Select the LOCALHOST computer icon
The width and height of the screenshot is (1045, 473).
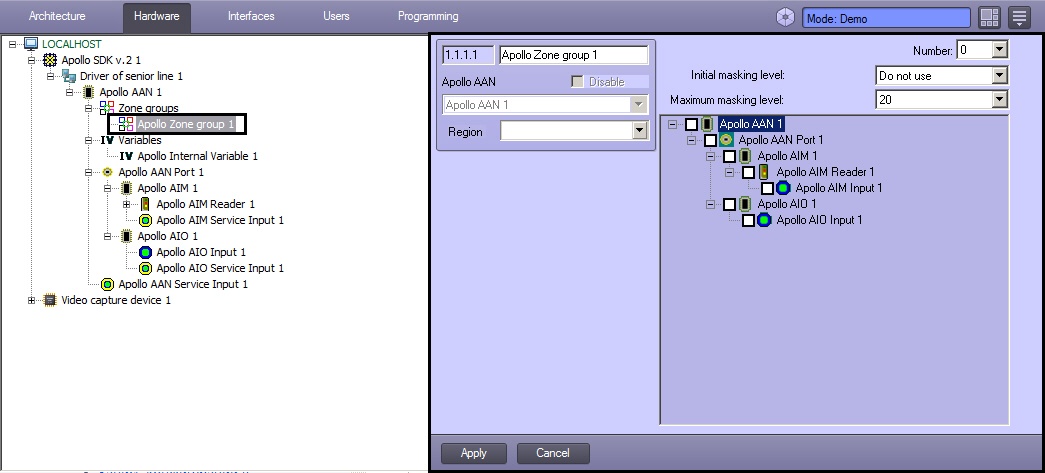tap(31, 44)
